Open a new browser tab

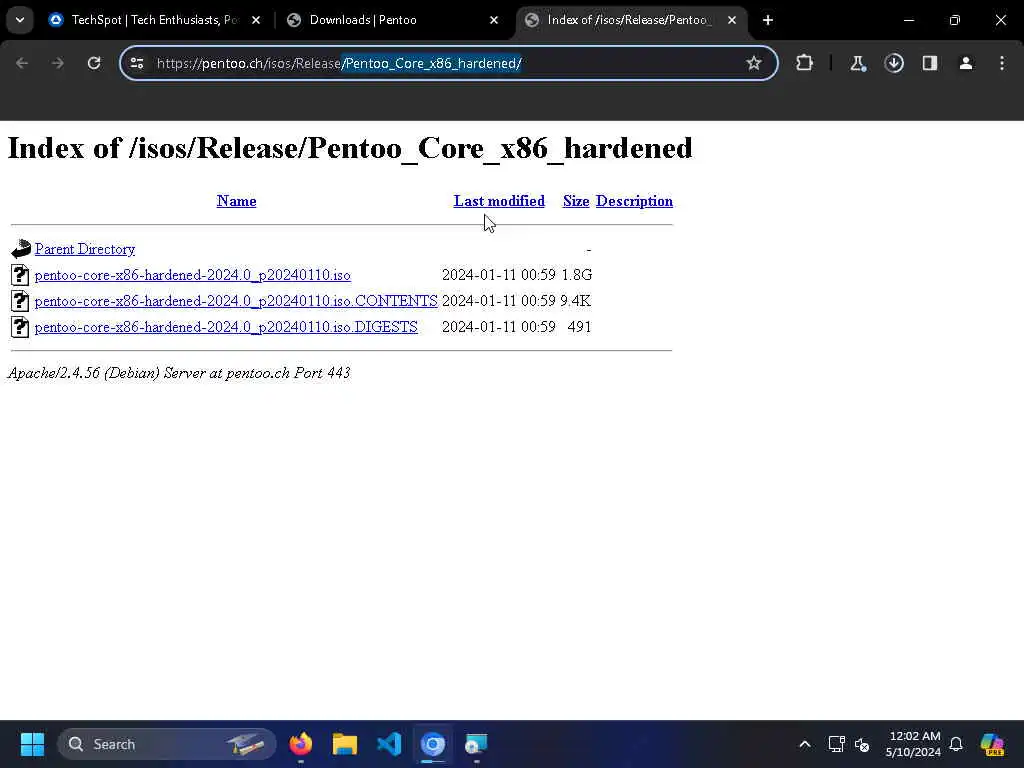coord(768,20)
